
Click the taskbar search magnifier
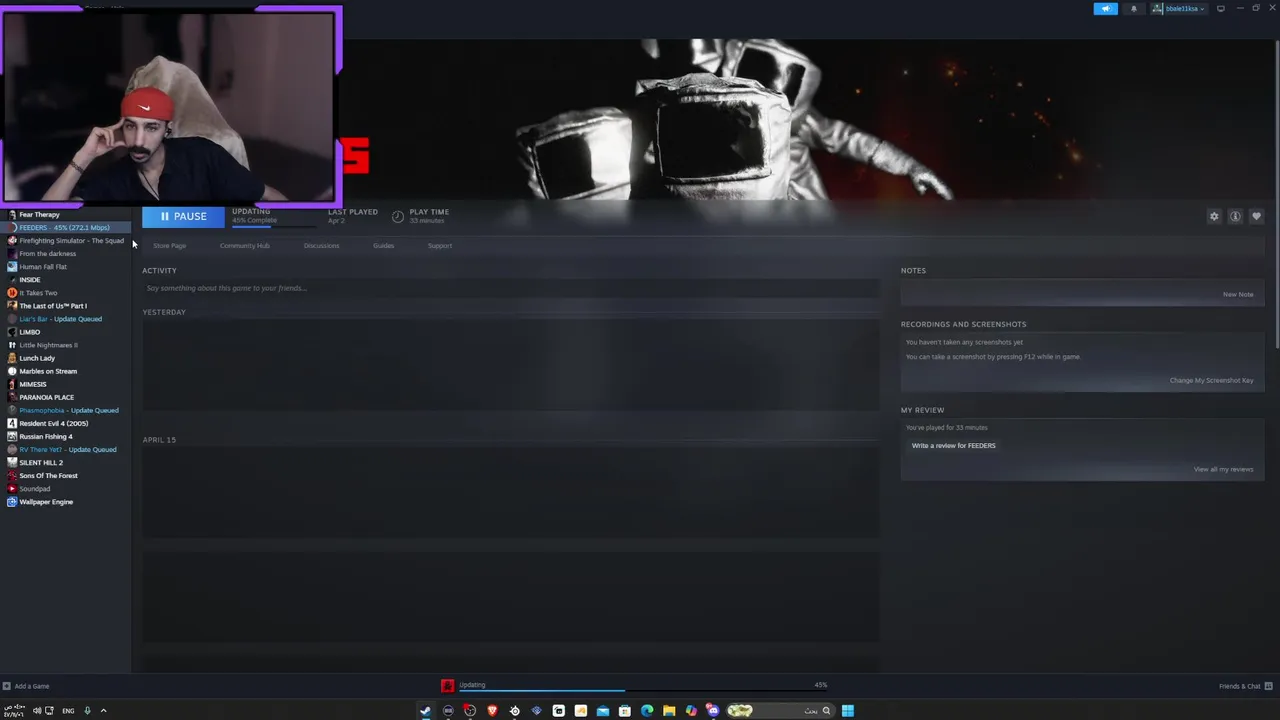(826, 710)
